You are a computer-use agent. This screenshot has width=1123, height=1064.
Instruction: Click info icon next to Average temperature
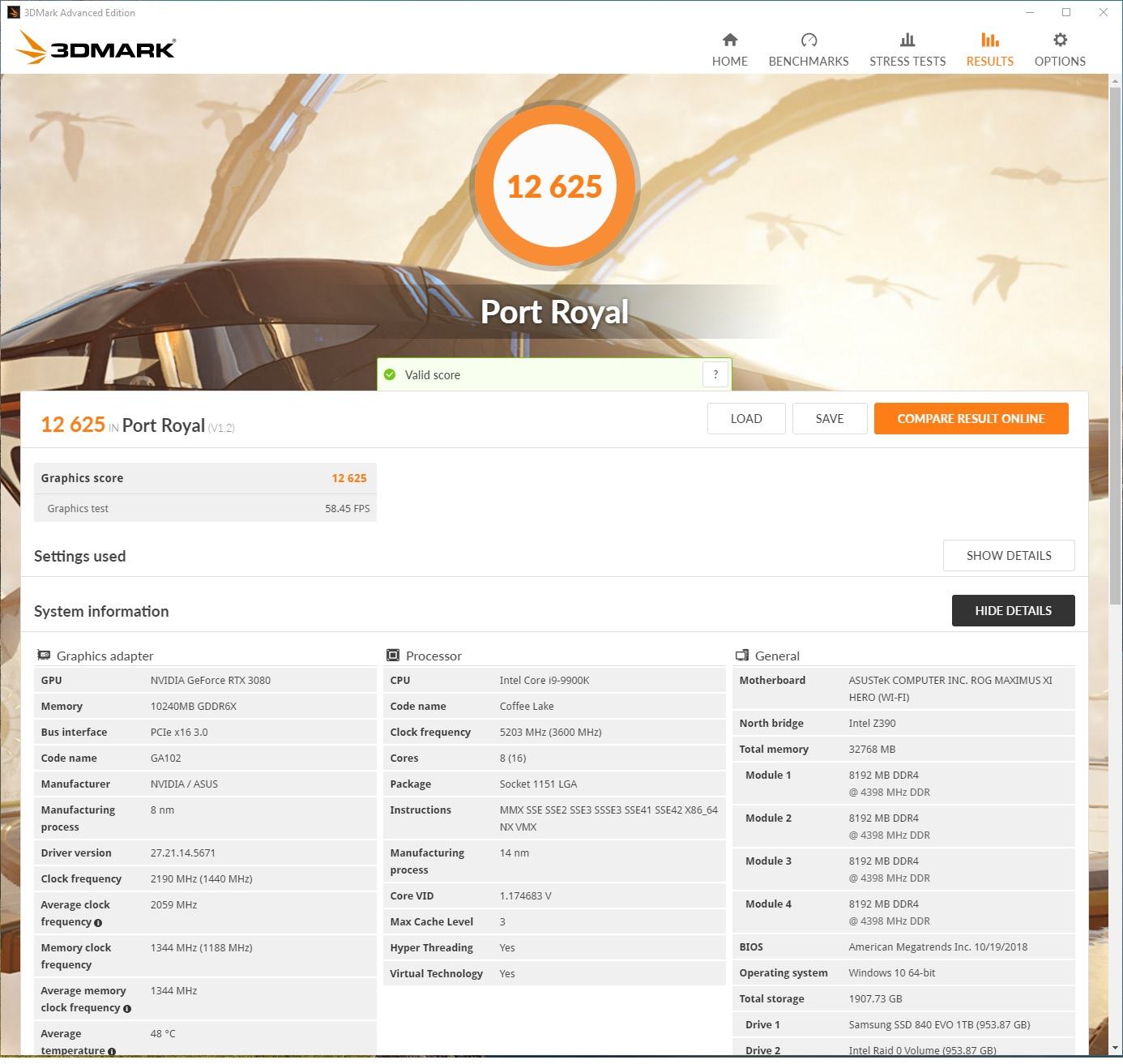coord(112,1052)
